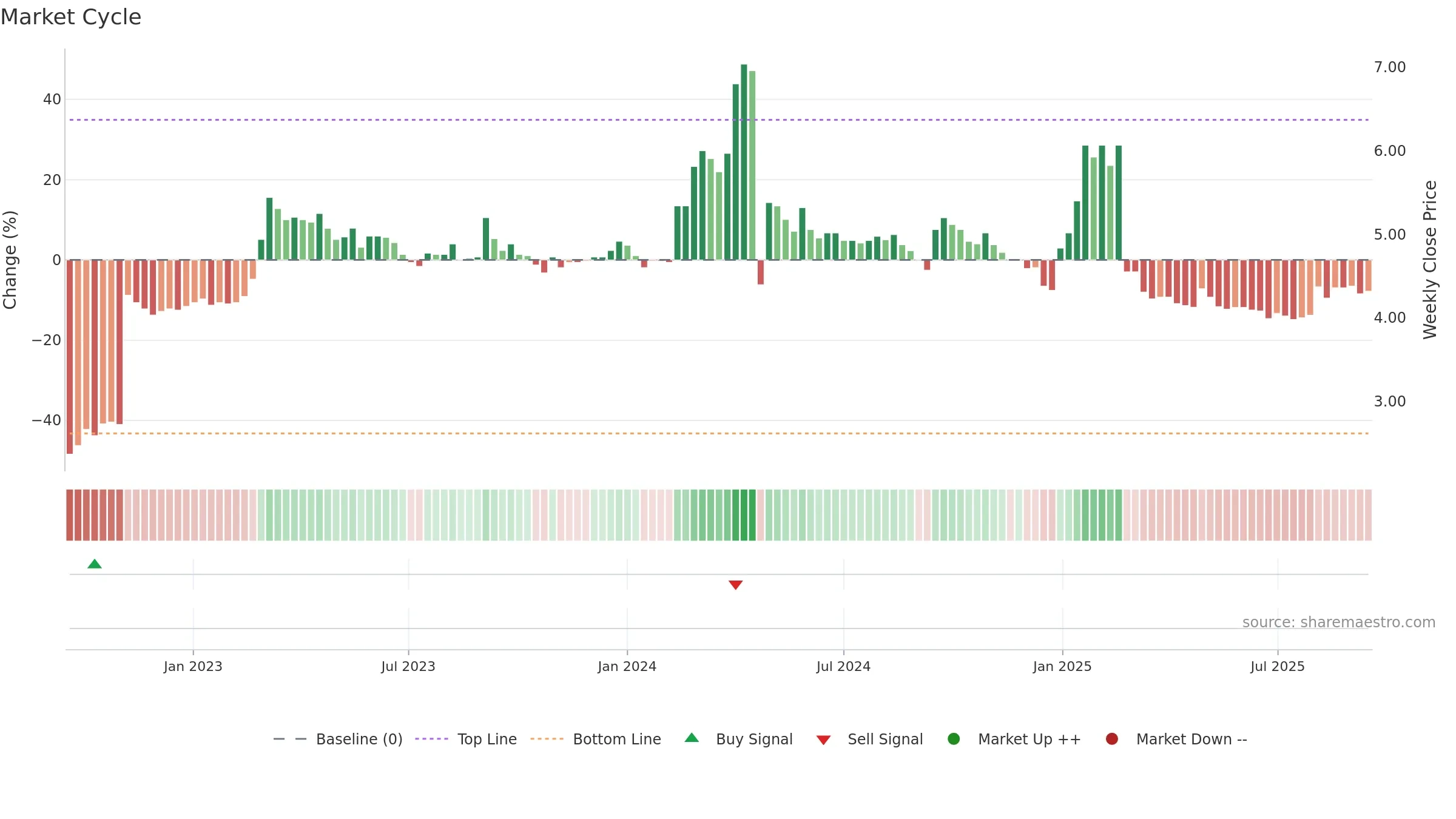Image resolution: width=1456 pixels, height=819 pixels.
Task: Click the −40 tick on Change axis
Action: tap(47, 420)
